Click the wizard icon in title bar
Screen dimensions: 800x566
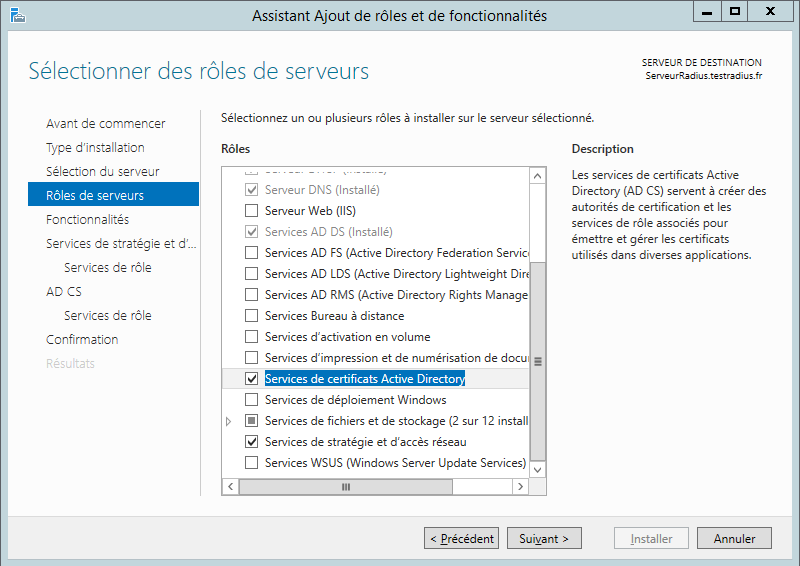[16, 15]
